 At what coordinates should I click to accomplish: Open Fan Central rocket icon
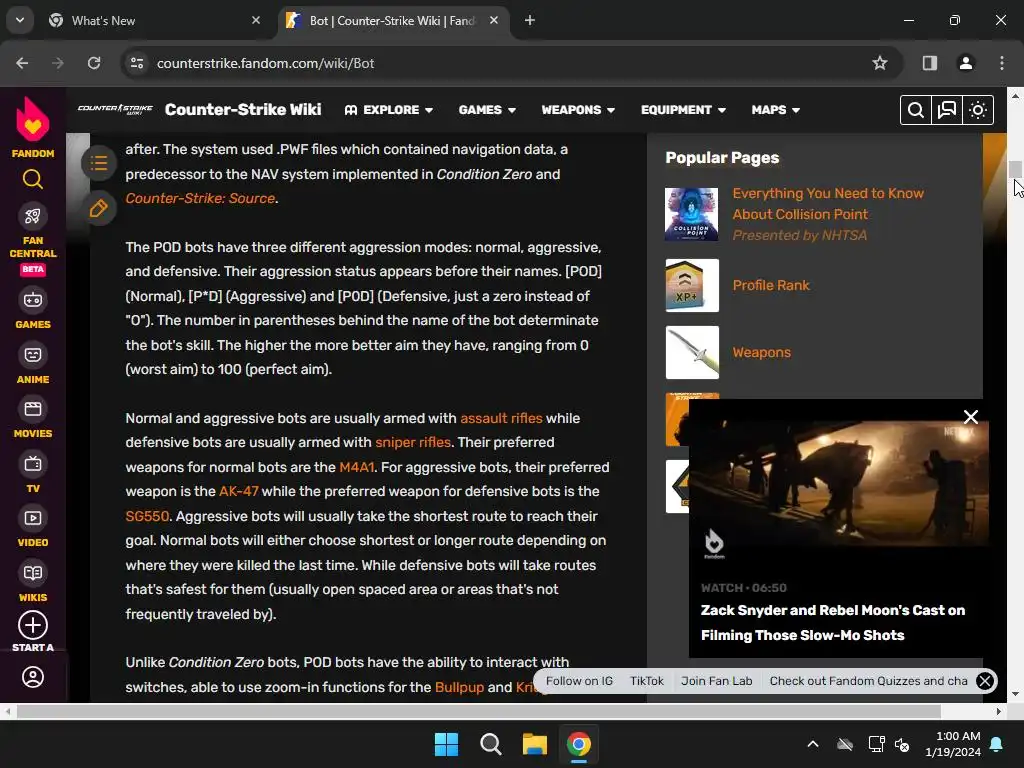(x=33, y=216)
